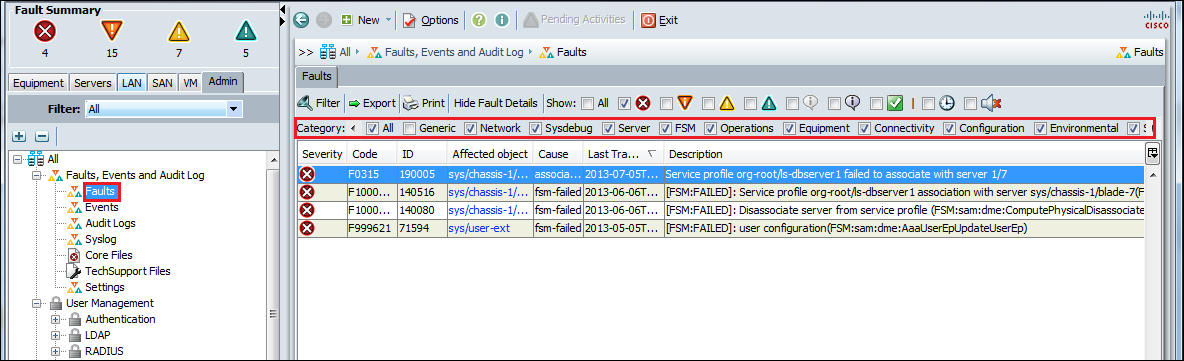
Task: Collapse the User Management tree node
Action: click(36, 304)
